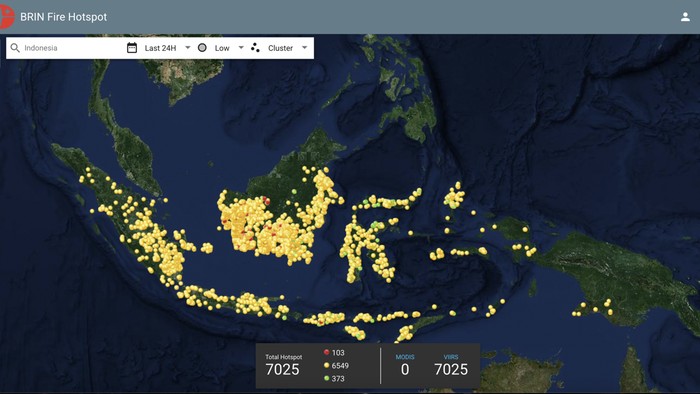Expand the Last 24H dropdown arrow
700x394 pixels.
188,47
